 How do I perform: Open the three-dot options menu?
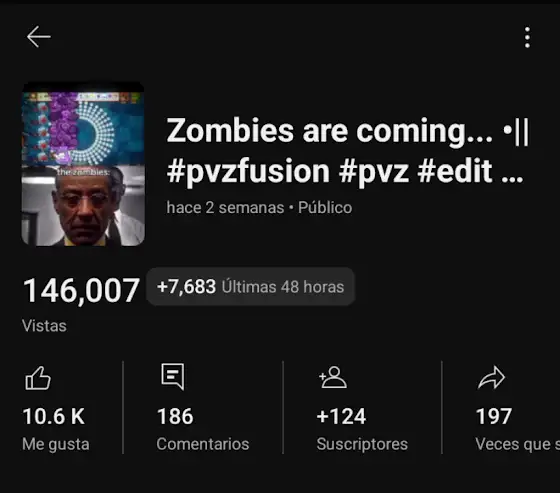[x=527, y=37]
